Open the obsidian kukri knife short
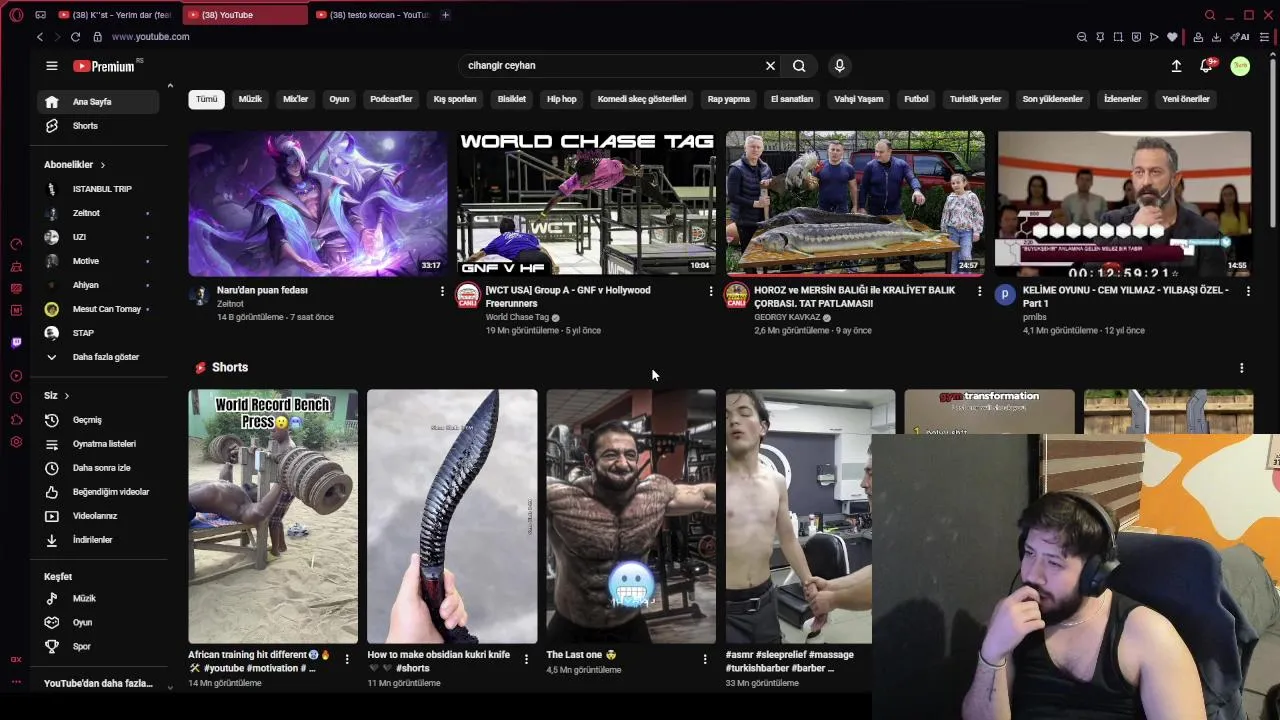 [x=452, y=516]
